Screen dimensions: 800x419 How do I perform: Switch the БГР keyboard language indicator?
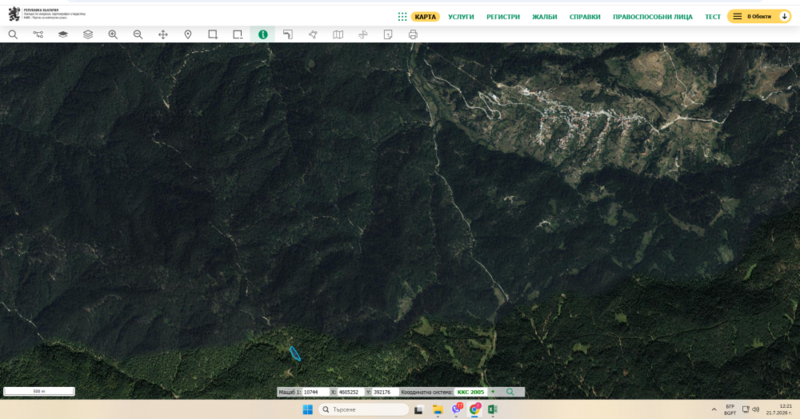click(x=730, y=409)
